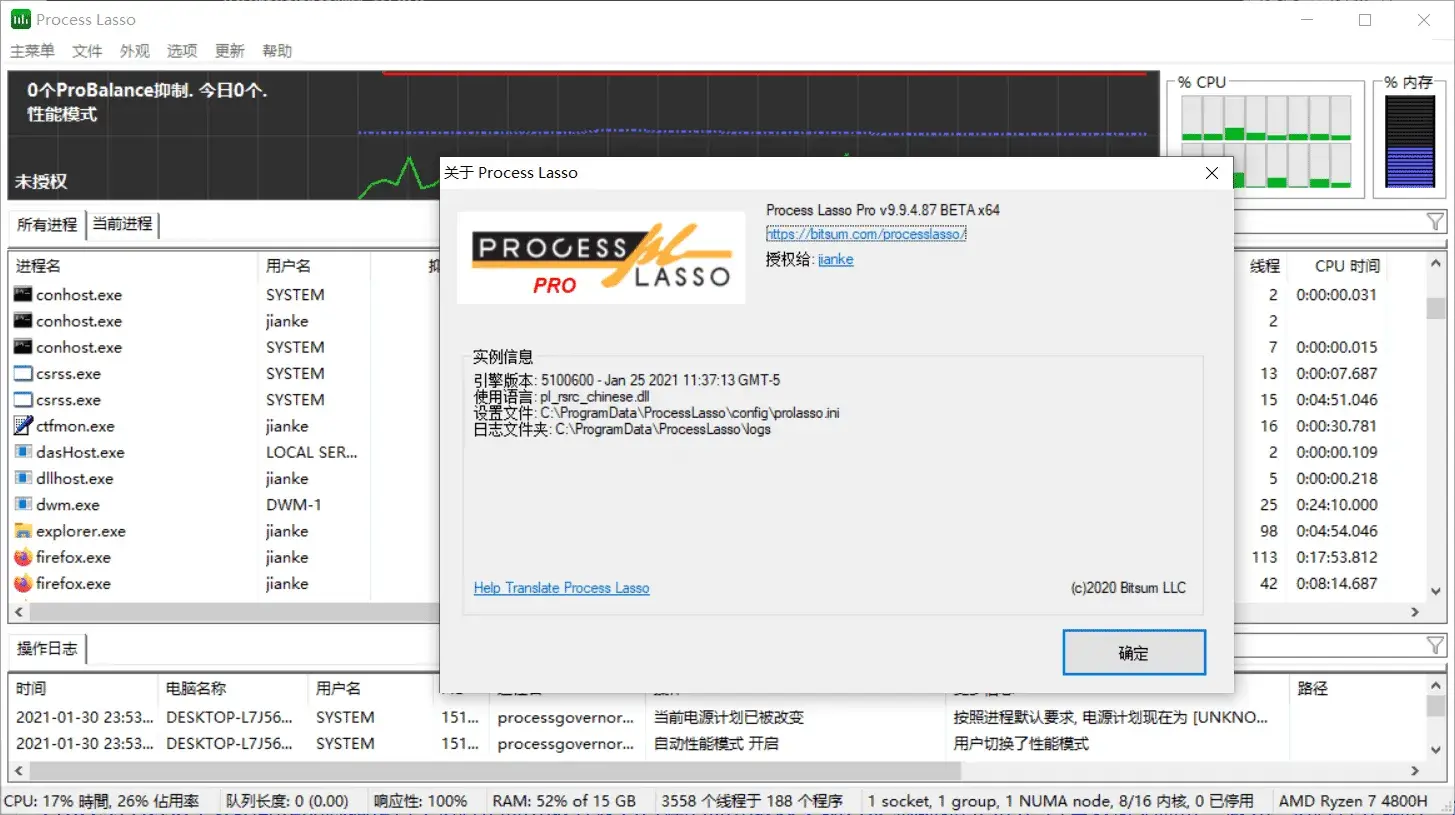Click the 队列长度: 0 (0.00) status entry
Viewport: 1455px width, 815px height.
pos(287,801)
